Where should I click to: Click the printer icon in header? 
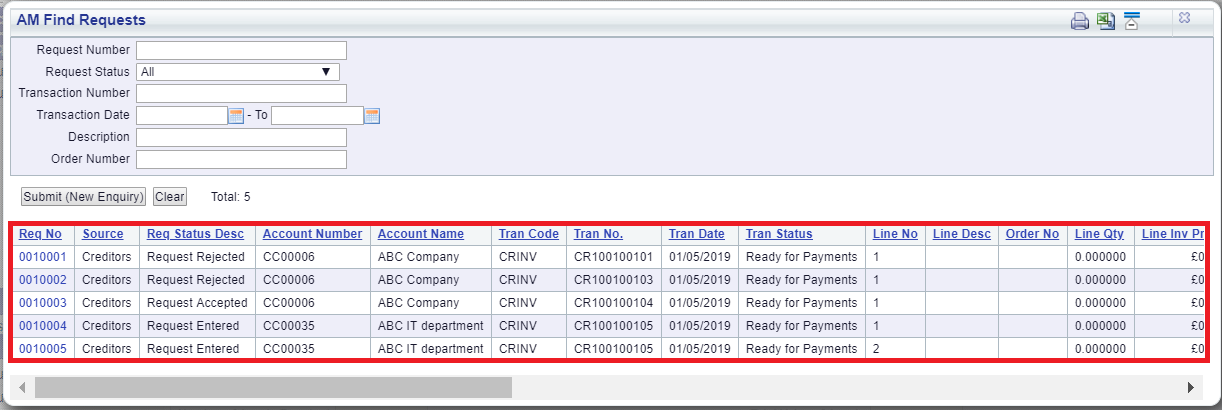click(1080, 21)
